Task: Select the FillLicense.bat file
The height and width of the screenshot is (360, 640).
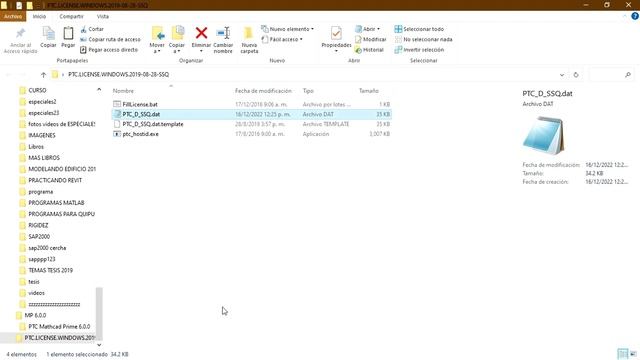Action: coord(251,104)
